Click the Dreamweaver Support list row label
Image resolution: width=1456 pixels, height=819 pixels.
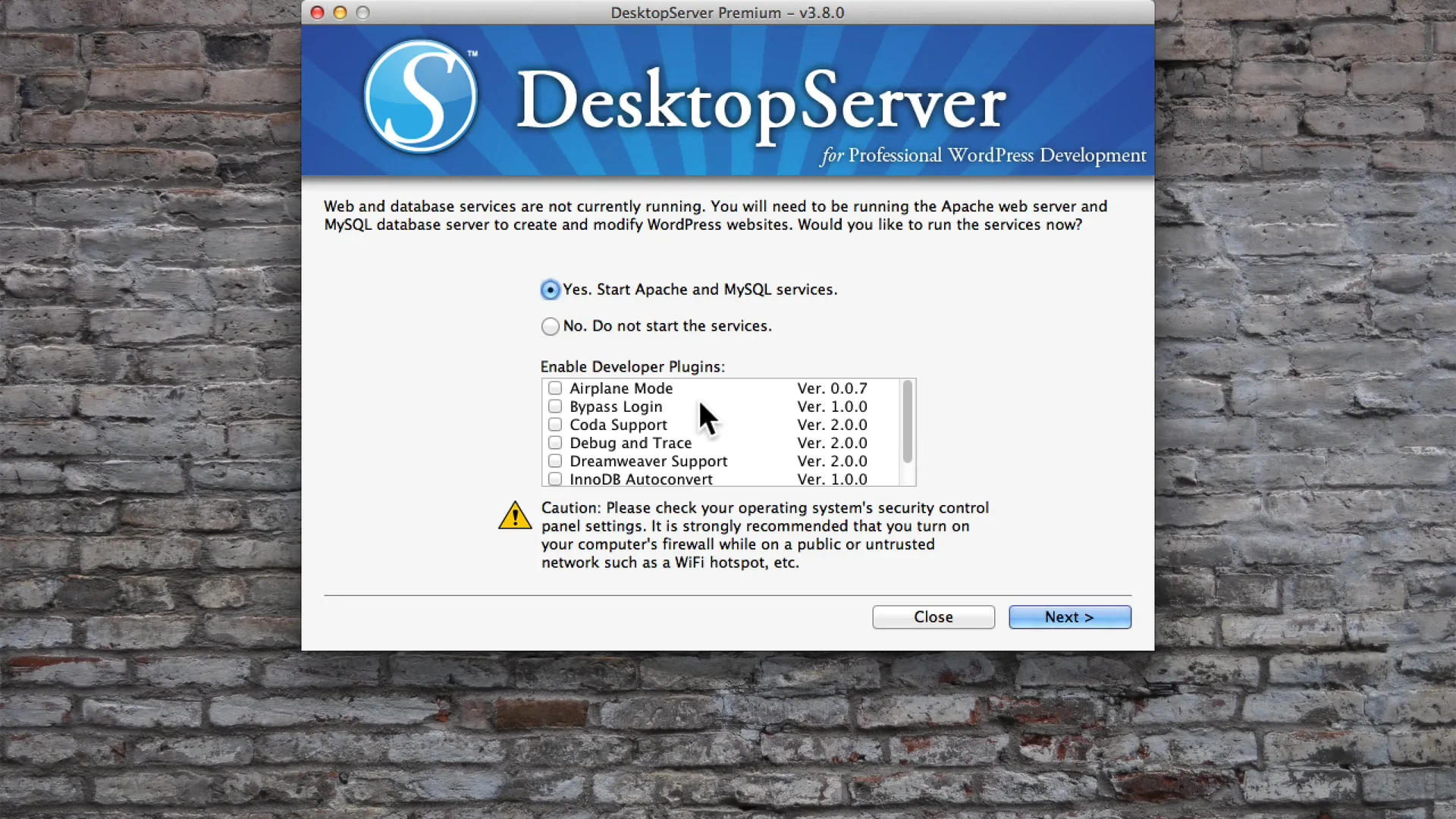648,461
